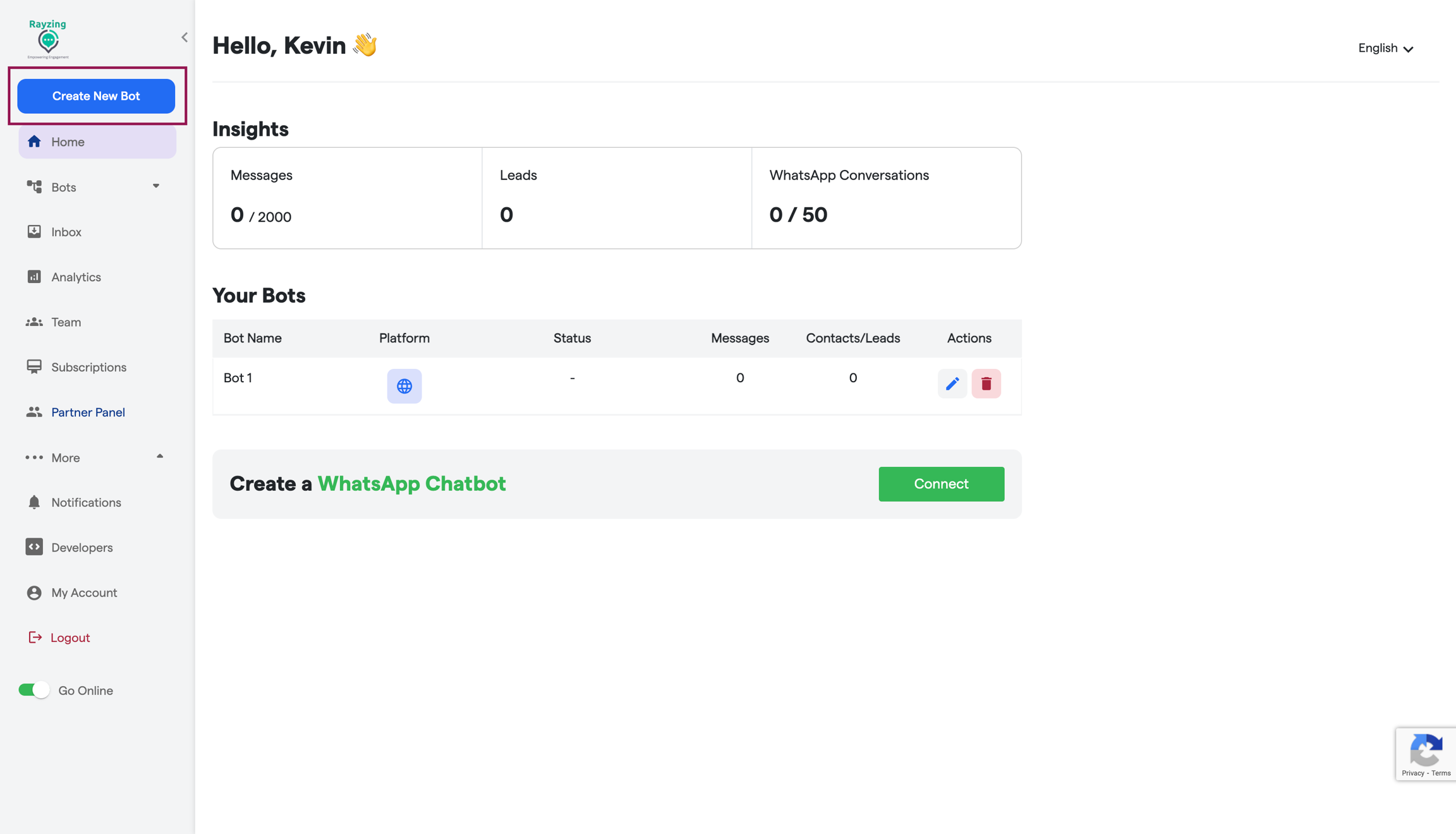Click the red trash icon for Bot 1

tap(986, 384)
